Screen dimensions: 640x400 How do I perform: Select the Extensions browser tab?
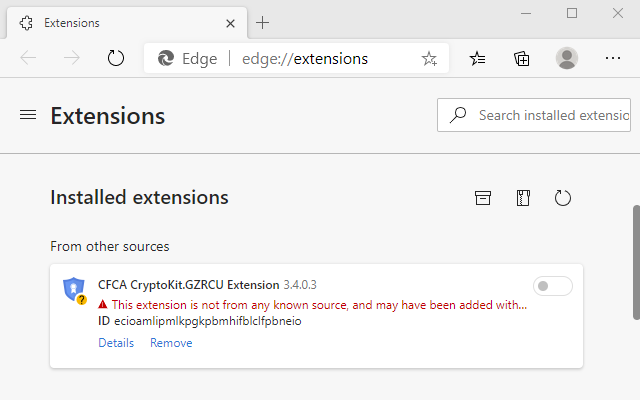point(120,22)
